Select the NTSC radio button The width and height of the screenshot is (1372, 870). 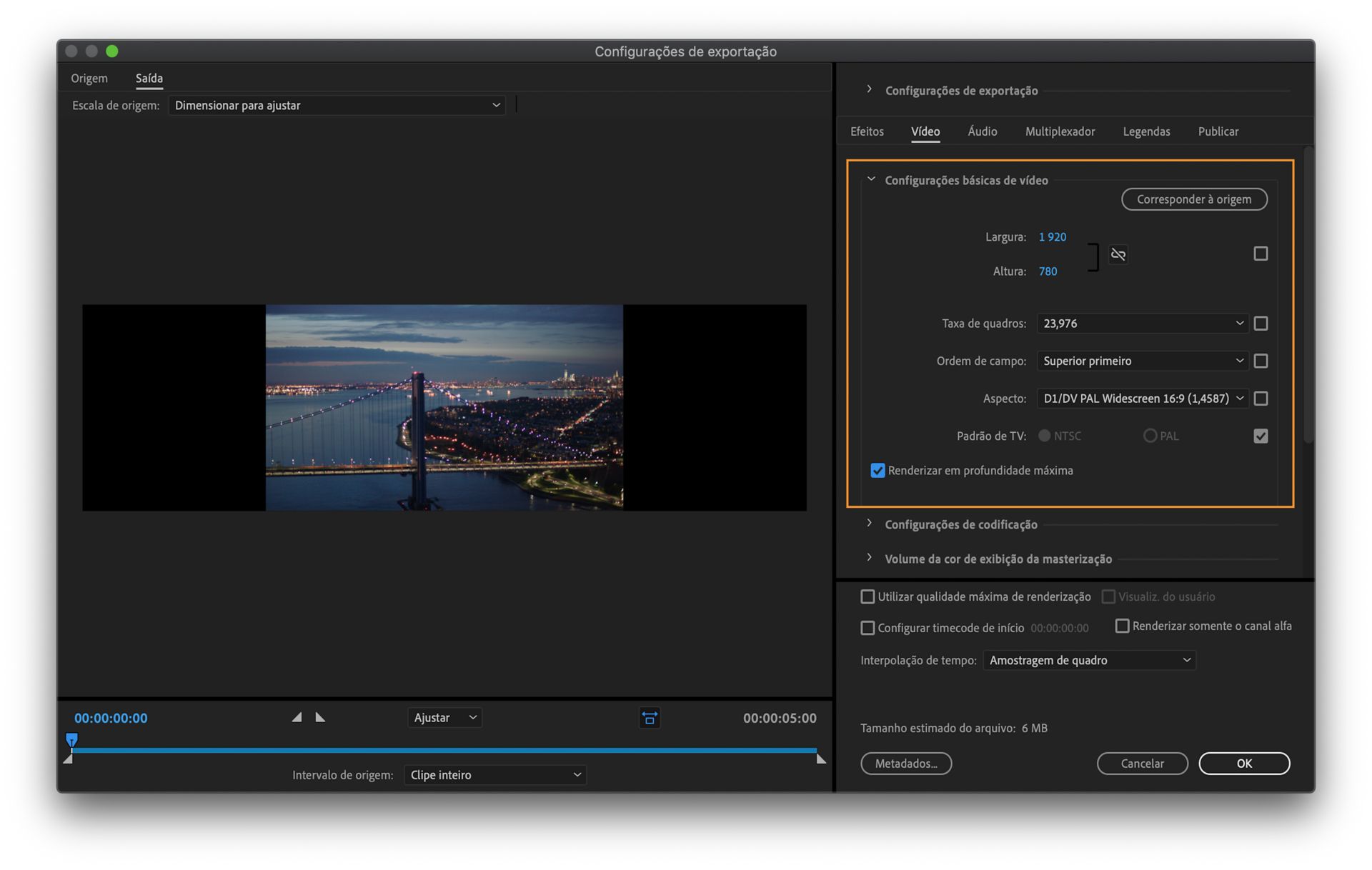pyautogui.click(x=1044, y=435)
